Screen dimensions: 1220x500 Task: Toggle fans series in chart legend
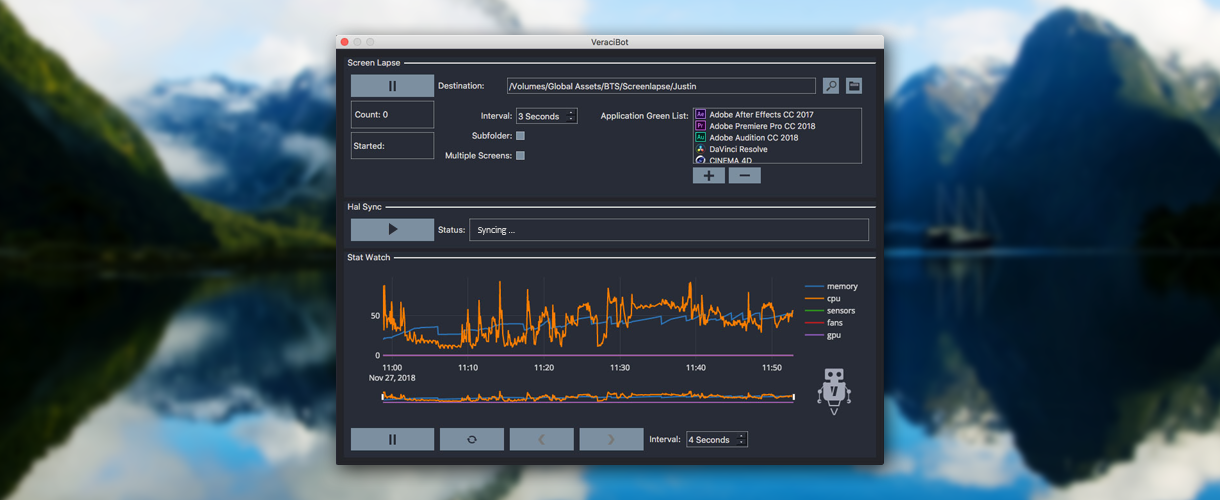coord(825,323)
